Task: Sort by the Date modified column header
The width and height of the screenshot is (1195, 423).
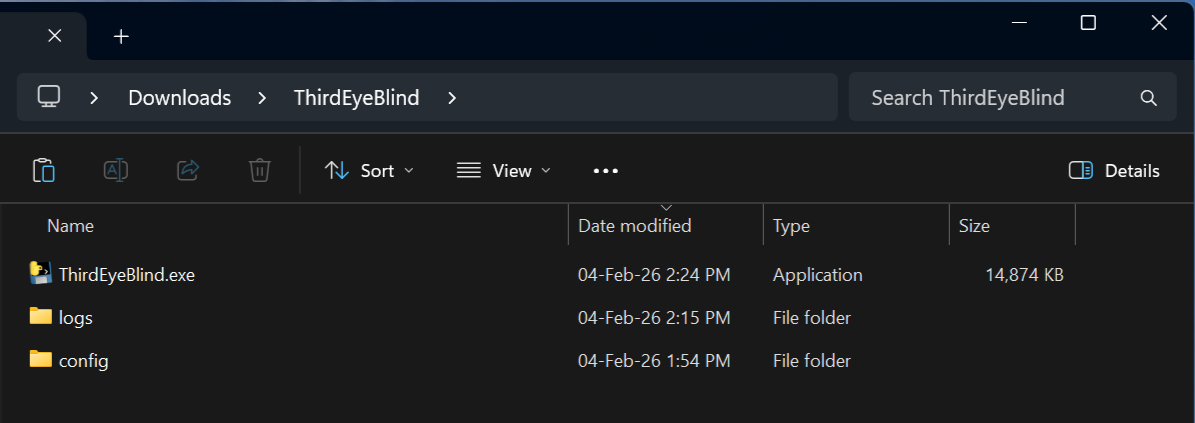Action: [x=635, y=226]
